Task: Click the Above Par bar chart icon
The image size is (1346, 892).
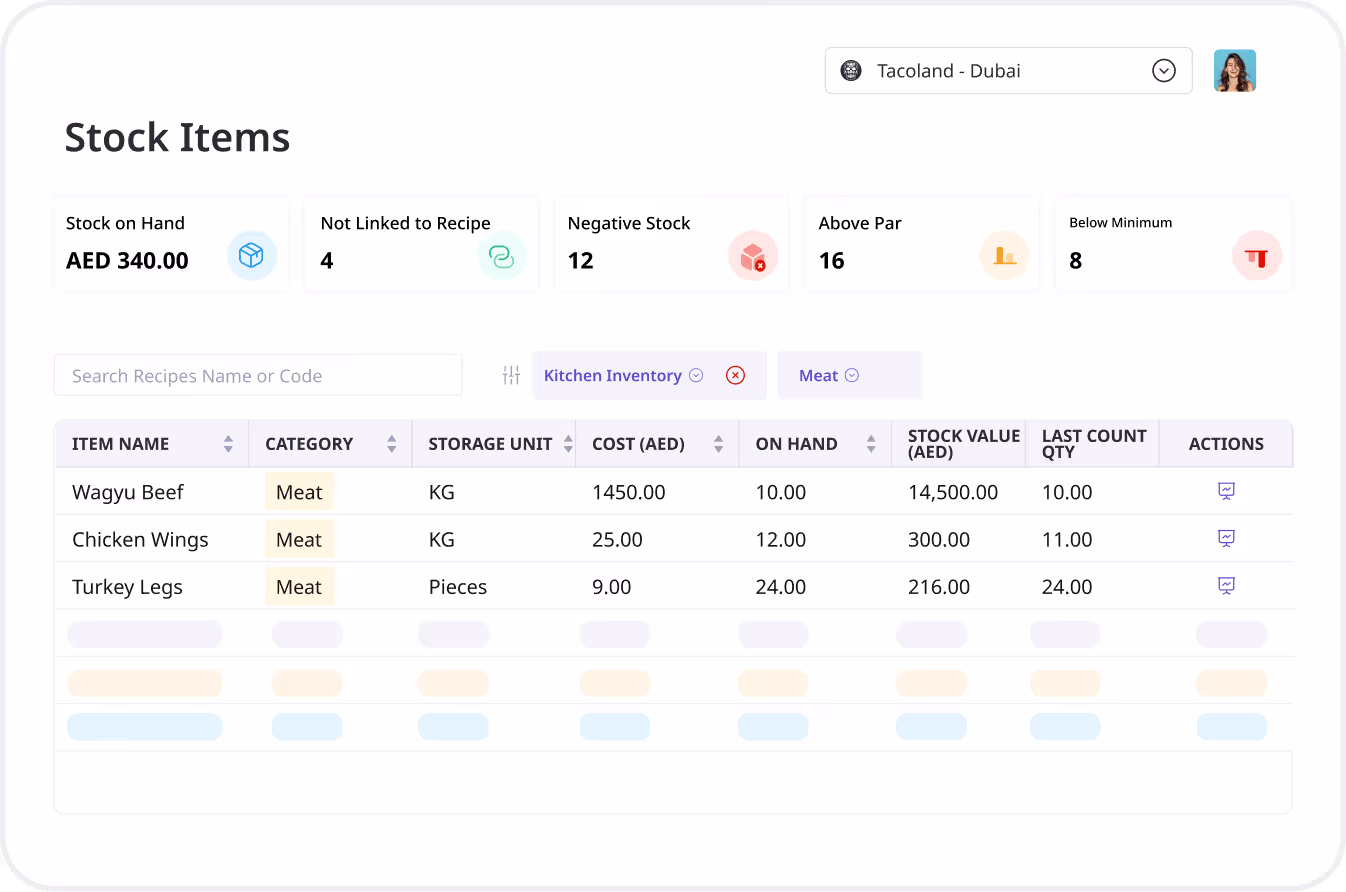Action: pos(1004,256)
